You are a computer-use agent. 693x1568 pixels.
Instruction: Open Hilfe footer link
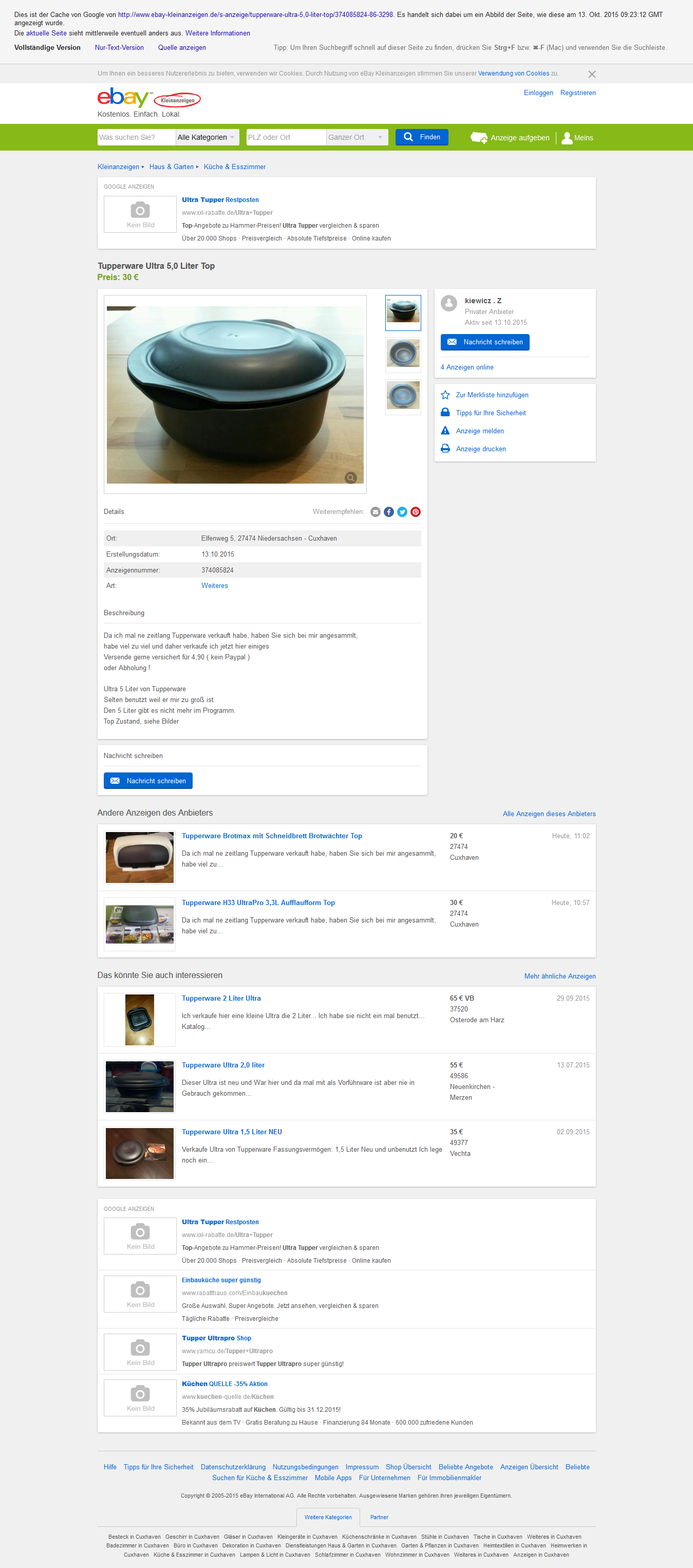(110, 1468)
